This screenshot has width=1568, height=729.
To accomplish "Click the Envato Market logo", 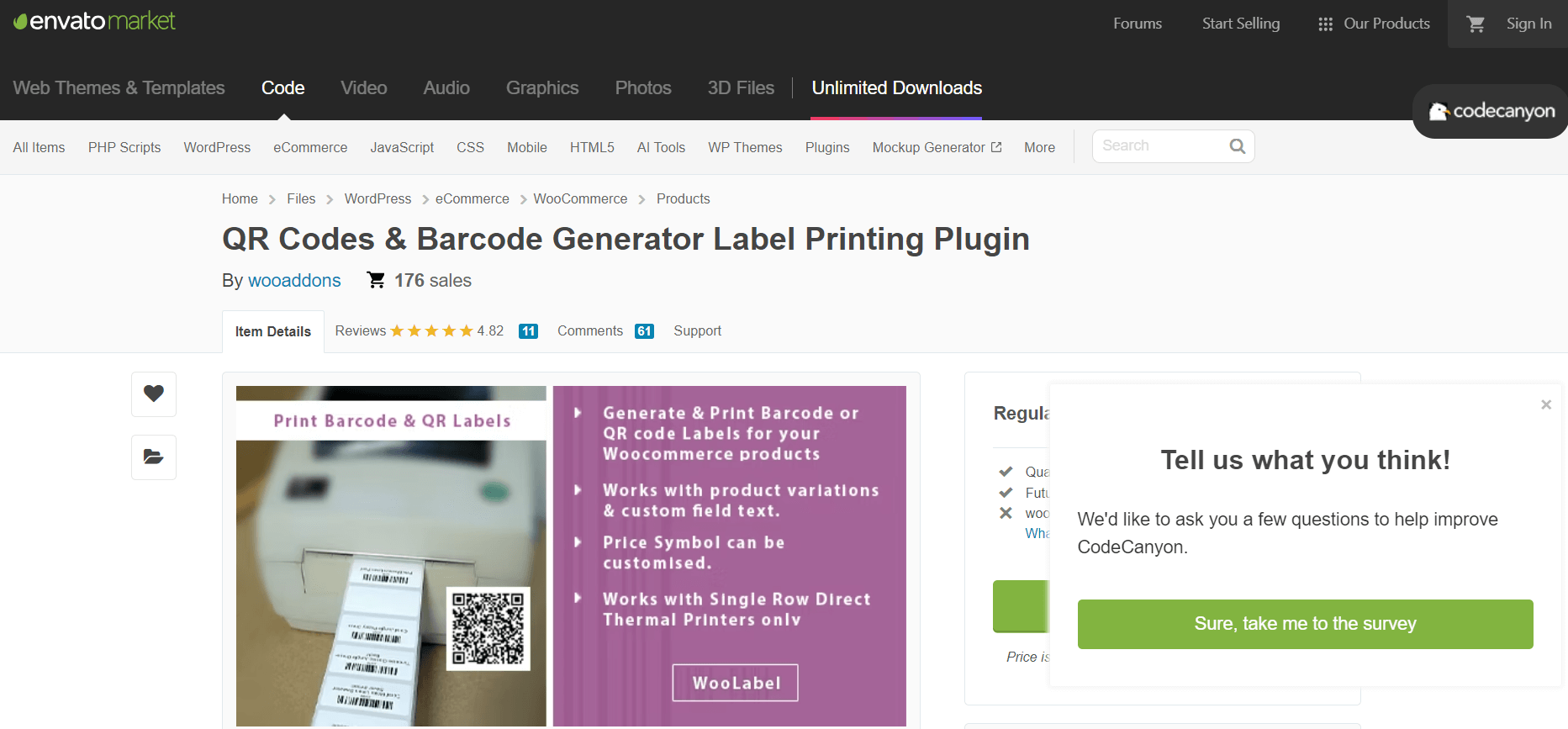I will 94,21.
